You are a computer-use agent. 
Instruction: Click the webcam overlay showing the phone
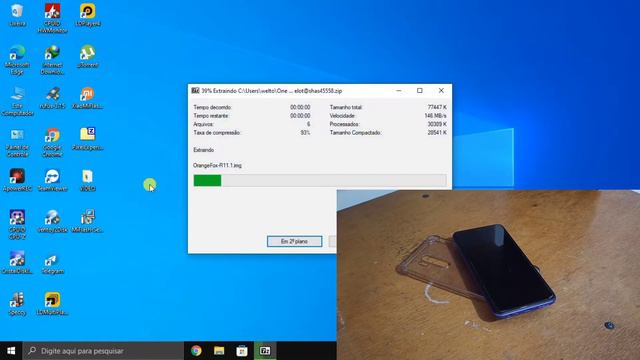coord(488,275)
